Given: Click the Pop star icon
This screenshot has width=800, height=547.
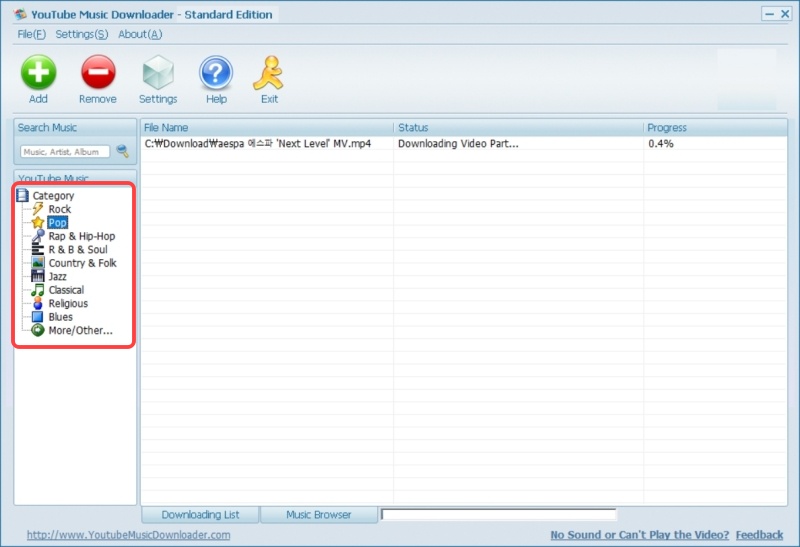Looking at the screenshot, I should pos(38,222).
